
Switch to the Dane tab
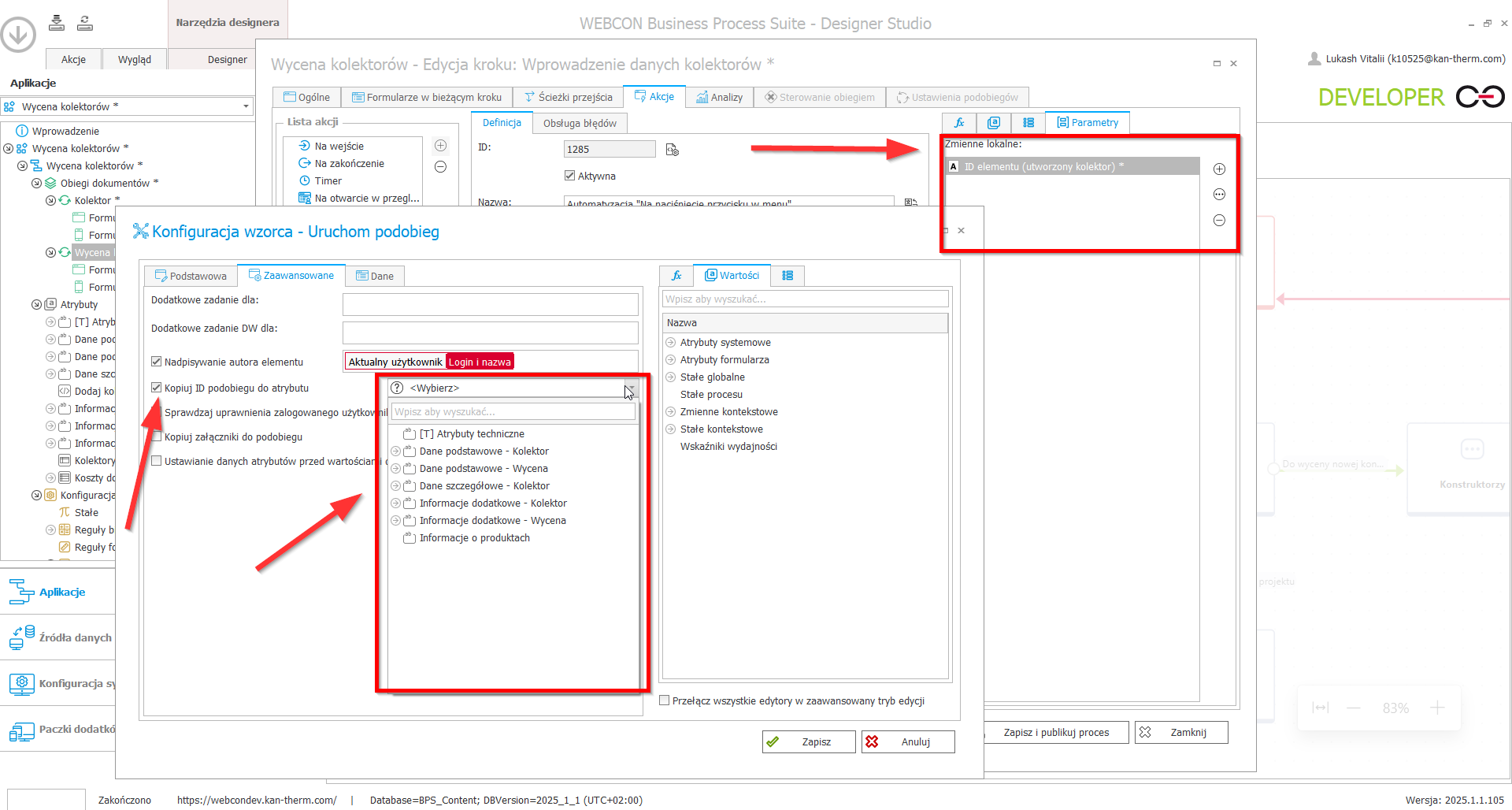[x=375, y=276]
